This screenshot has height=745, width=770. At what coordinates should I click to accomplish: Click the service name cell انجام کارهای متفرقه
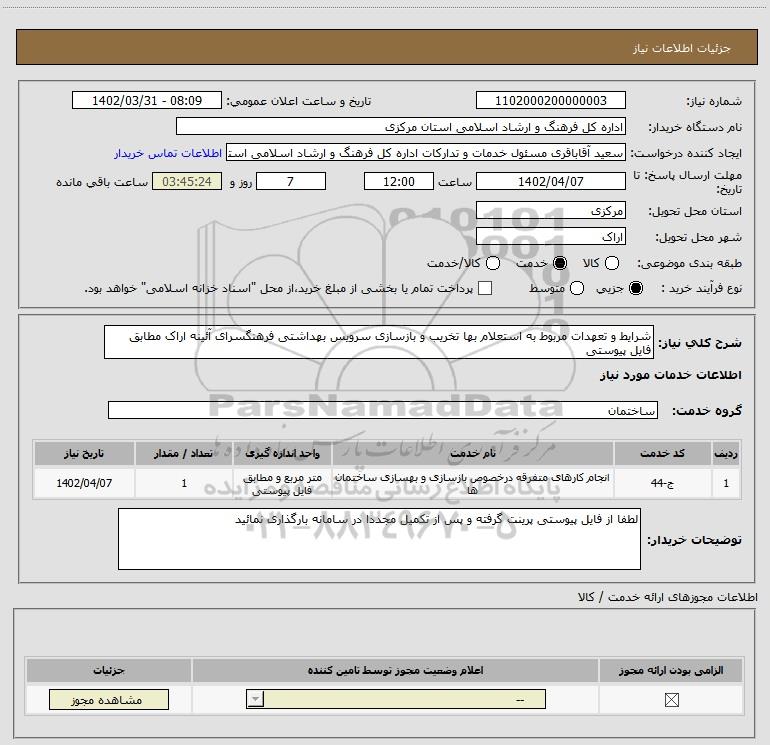pos(472,483)
